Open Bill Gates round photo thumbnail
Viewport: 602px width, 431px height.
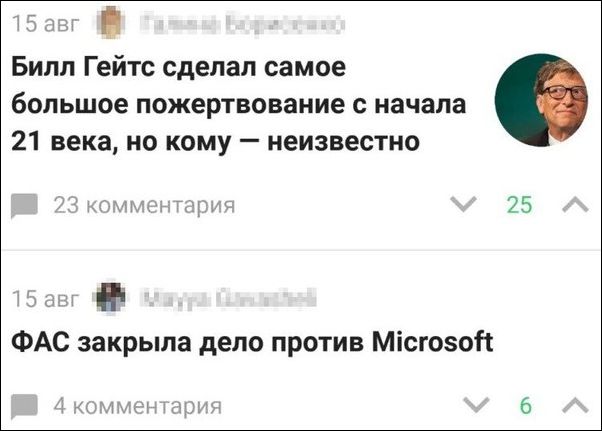coord(541,100)
